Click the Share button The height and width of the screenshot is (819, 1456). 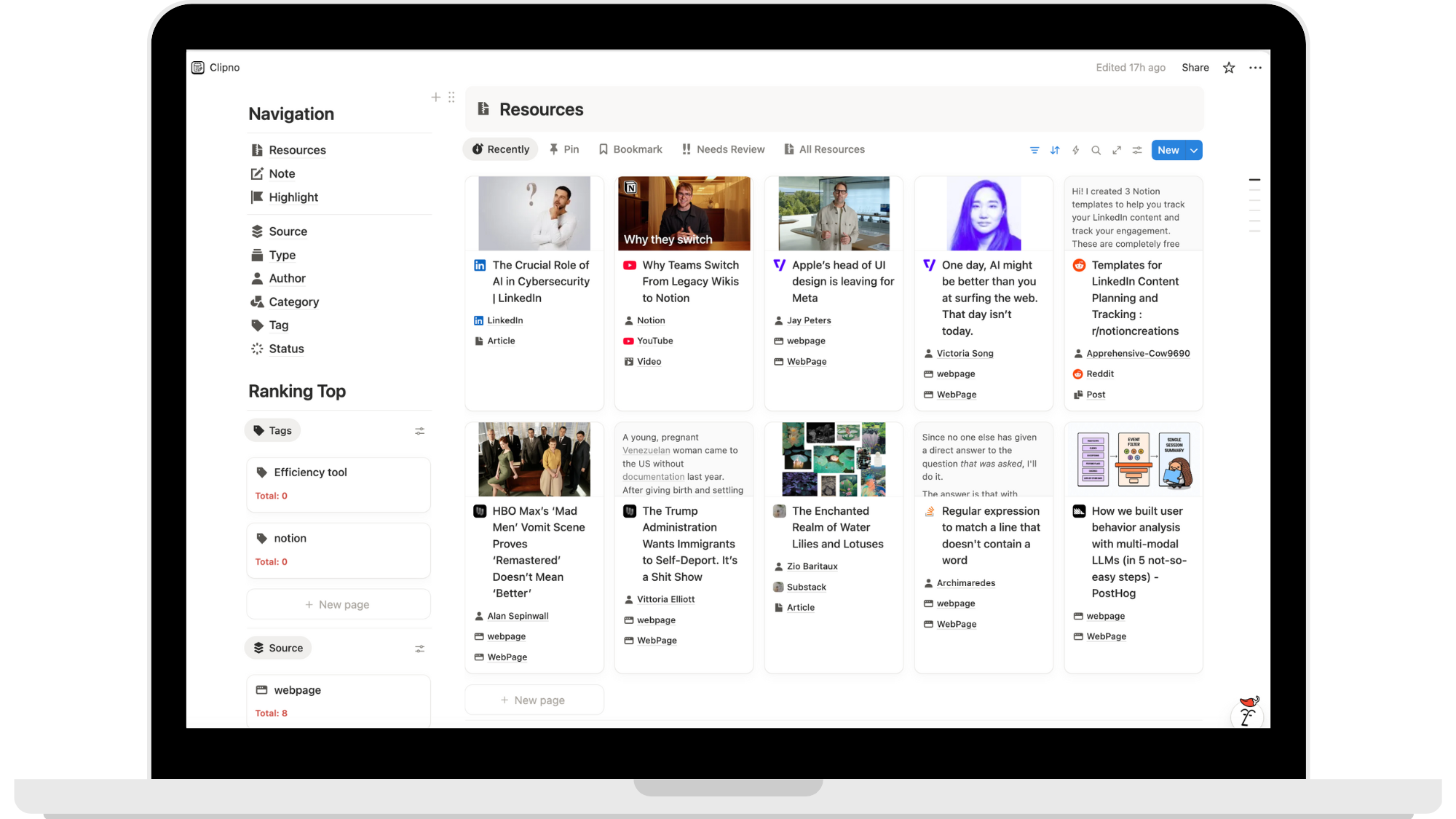coord(1195,68)
